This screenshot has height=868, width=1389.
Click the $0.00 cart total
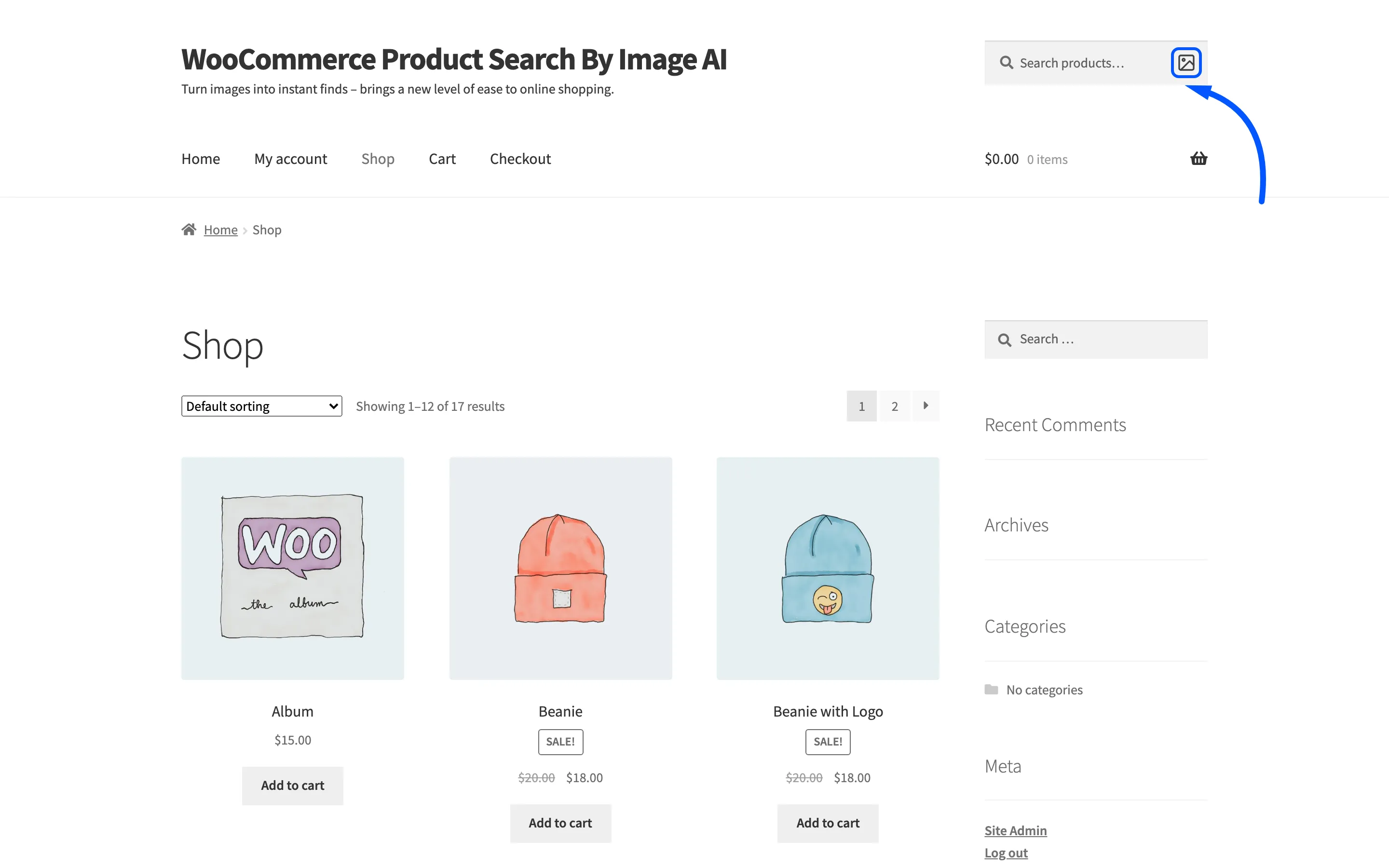pos(1002,159)
